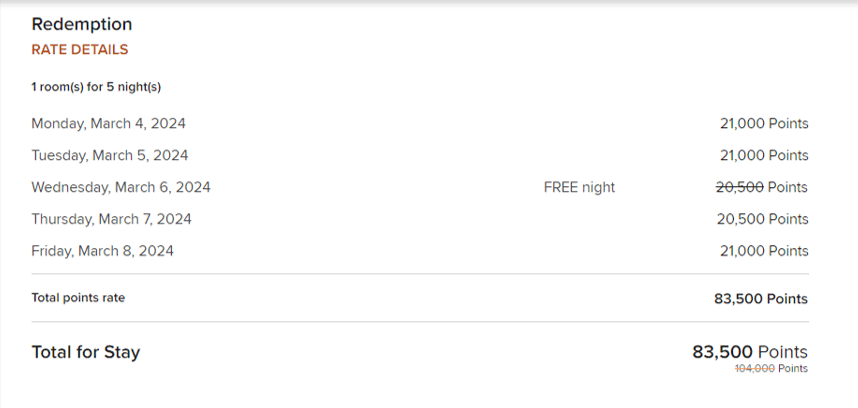
Task: Click the divider line above Total for Stay
Action: [x=420, y=322]
